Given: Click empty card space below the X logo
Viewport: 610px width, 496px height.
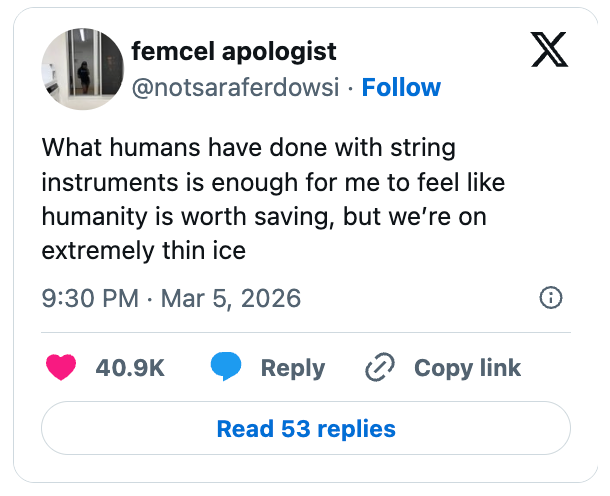Looking at the screenshot, I should (549, 130).
